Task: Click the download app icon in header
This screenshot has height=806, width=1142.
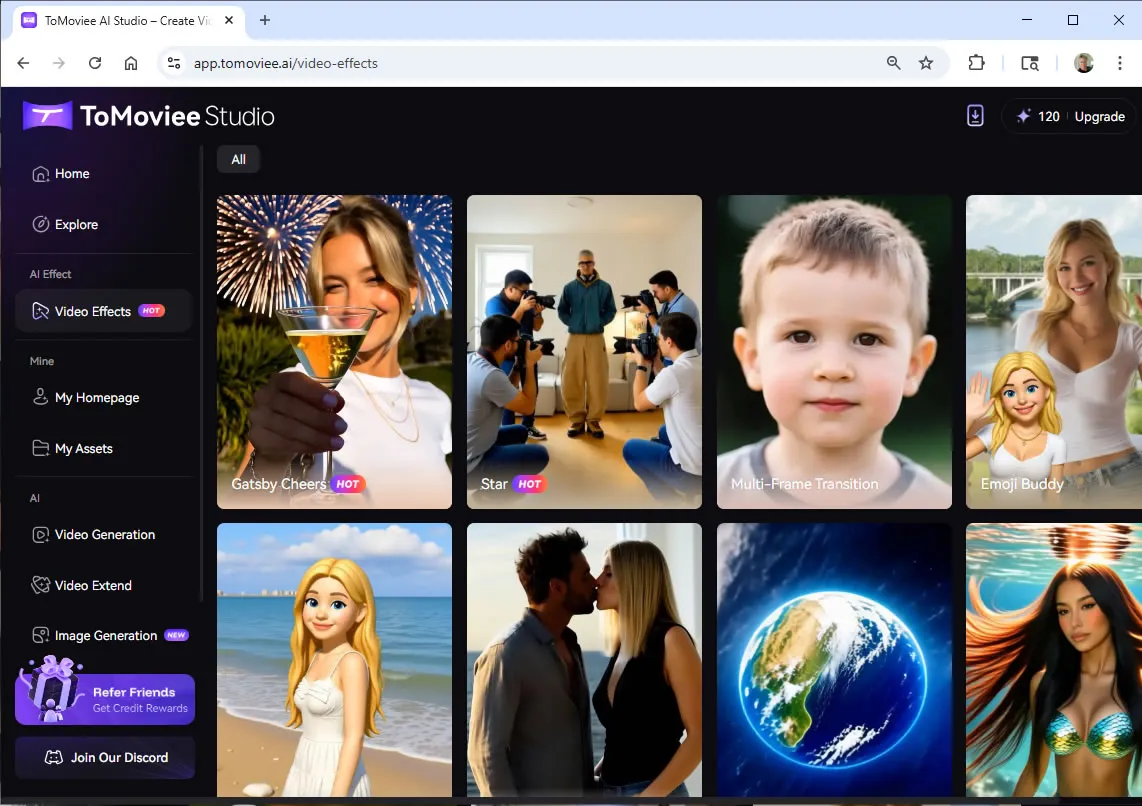Action: tap(975, 116)
